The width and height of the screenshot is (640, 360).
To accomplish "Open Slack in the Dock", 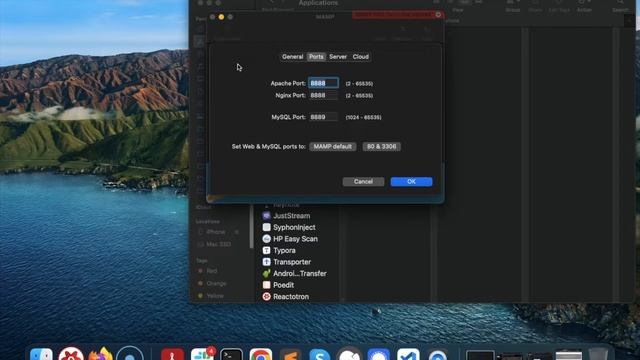I will [x=202, y=354].
